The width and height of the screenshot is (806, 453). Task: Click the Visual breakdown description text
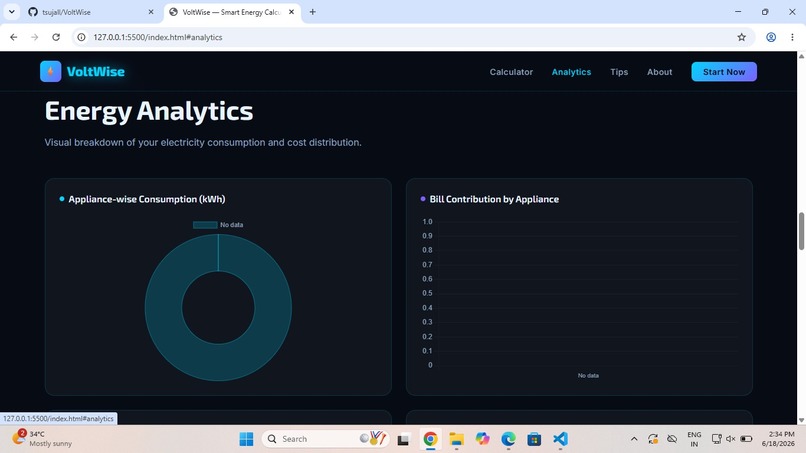coord(203,142)
